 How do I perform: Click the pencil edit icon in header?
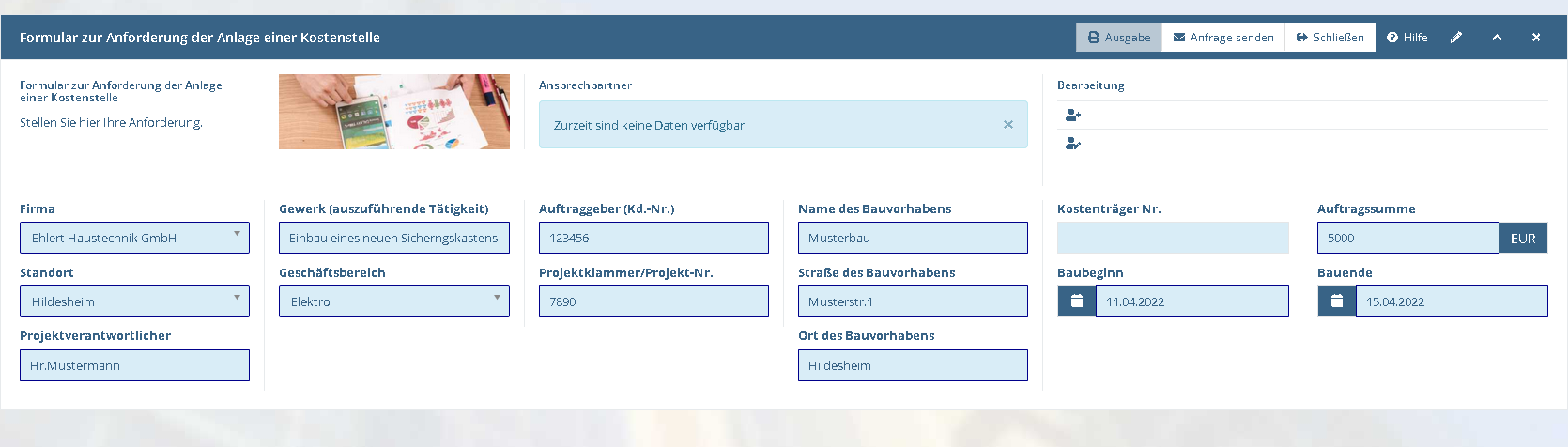tap(1456, 38)
